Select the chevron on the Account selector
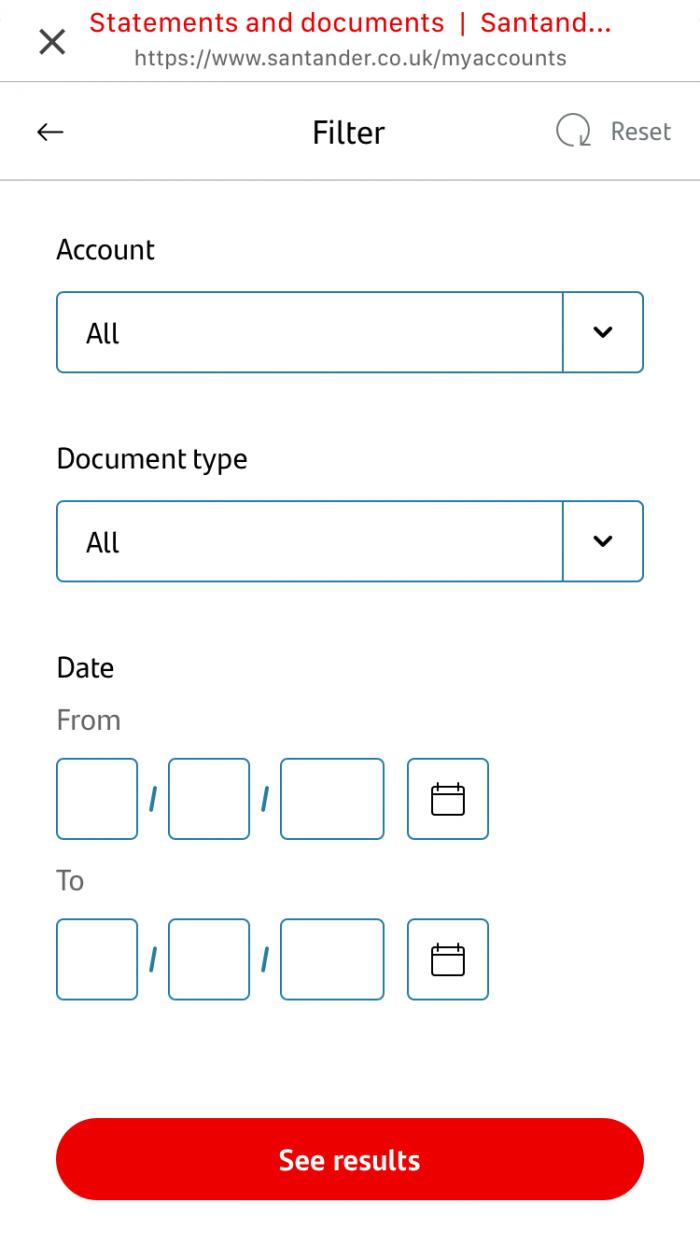 (603, 332)
